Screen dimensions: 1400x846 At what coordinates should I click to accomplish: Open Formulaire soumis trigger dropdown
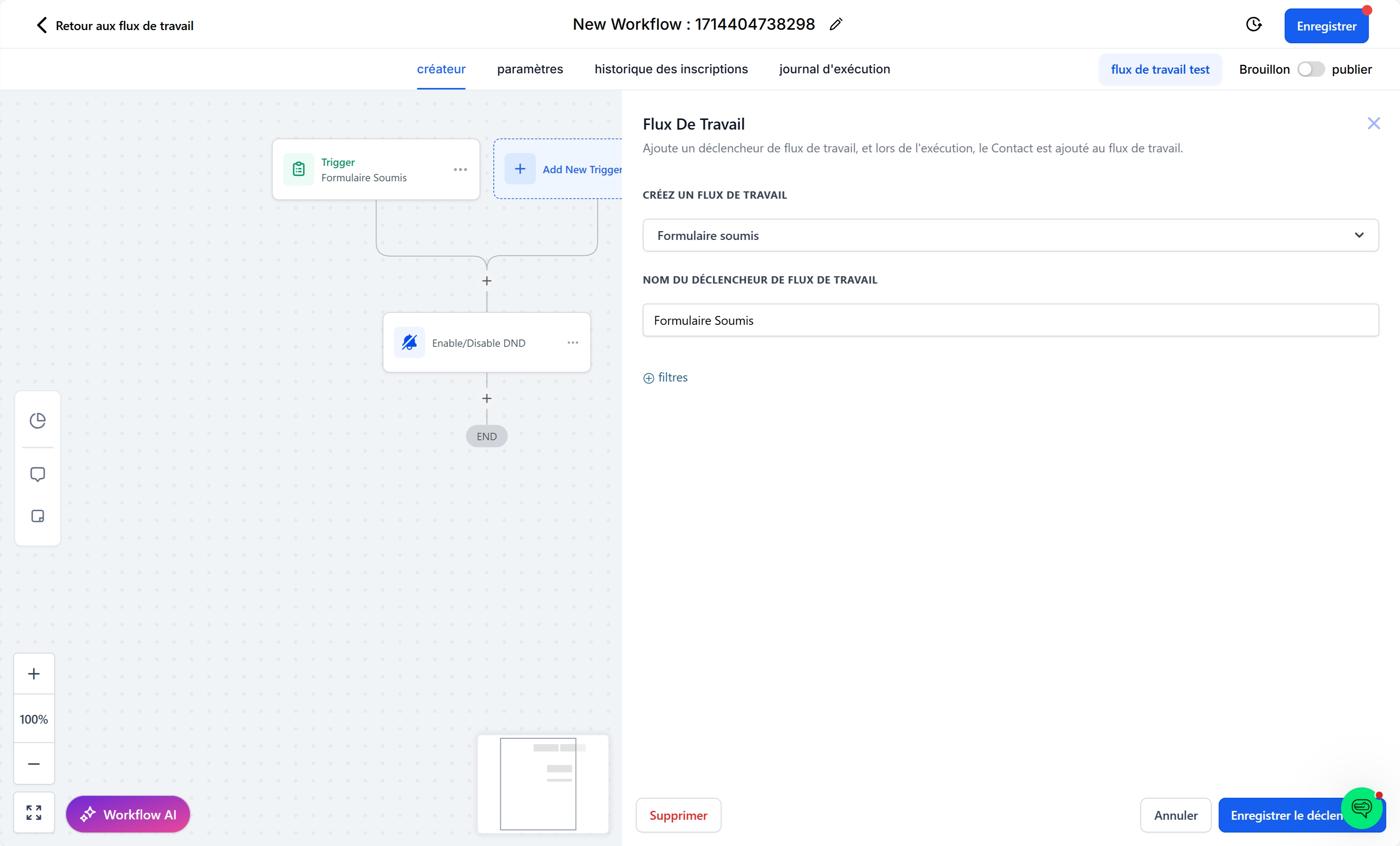click(x=1010, y=235)
